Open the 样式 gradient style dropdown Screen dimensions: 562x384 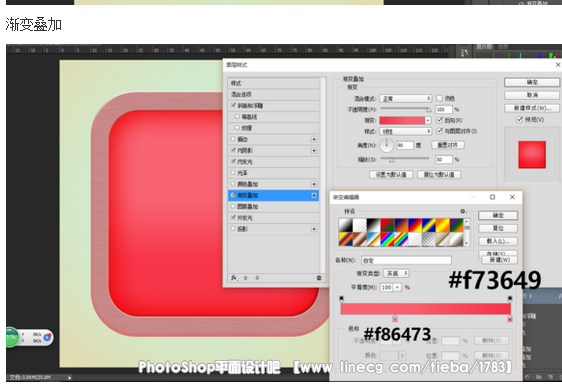pyautogui.click(x=405, y=132)
